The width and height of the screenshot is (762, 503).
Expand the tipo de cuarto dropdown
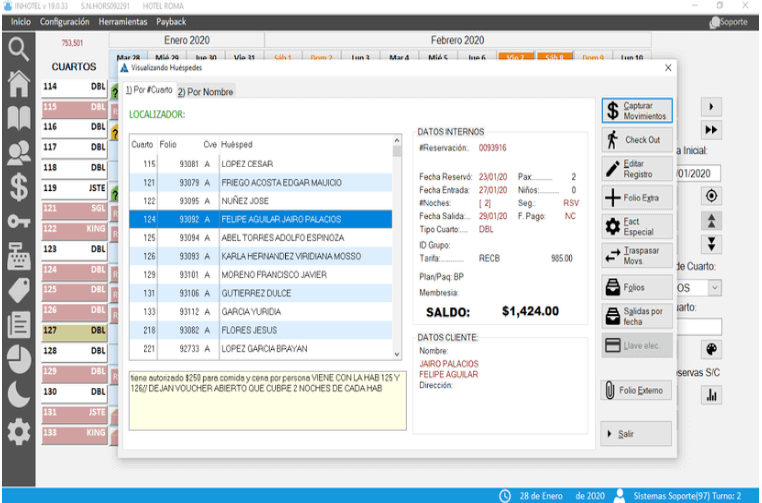(x=715, y=287)
